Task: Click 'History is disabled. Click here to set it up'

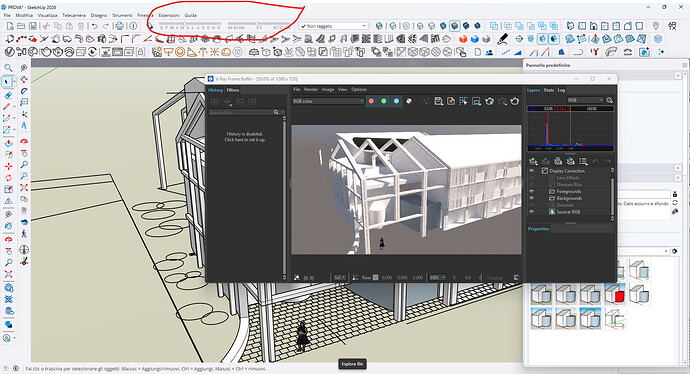Action: [x=245, y=136]
